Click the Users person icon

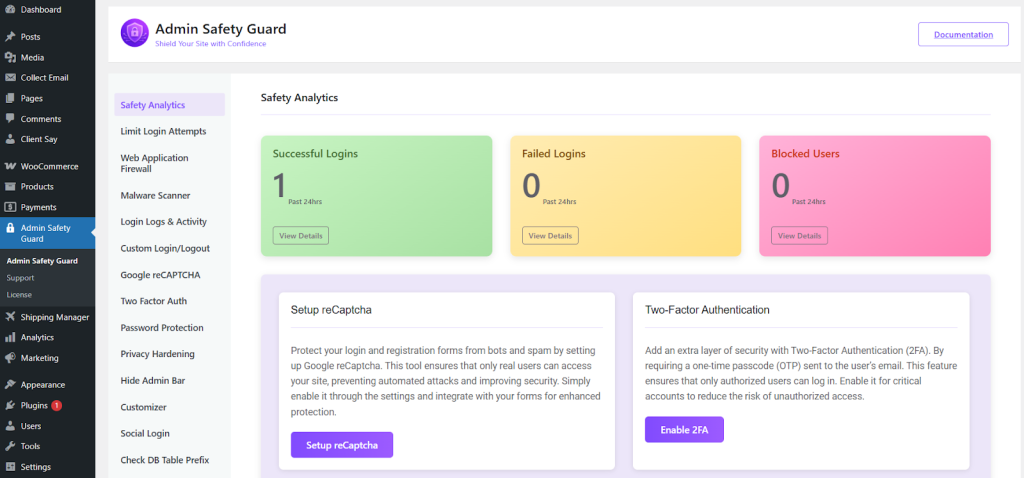[10, 426]
